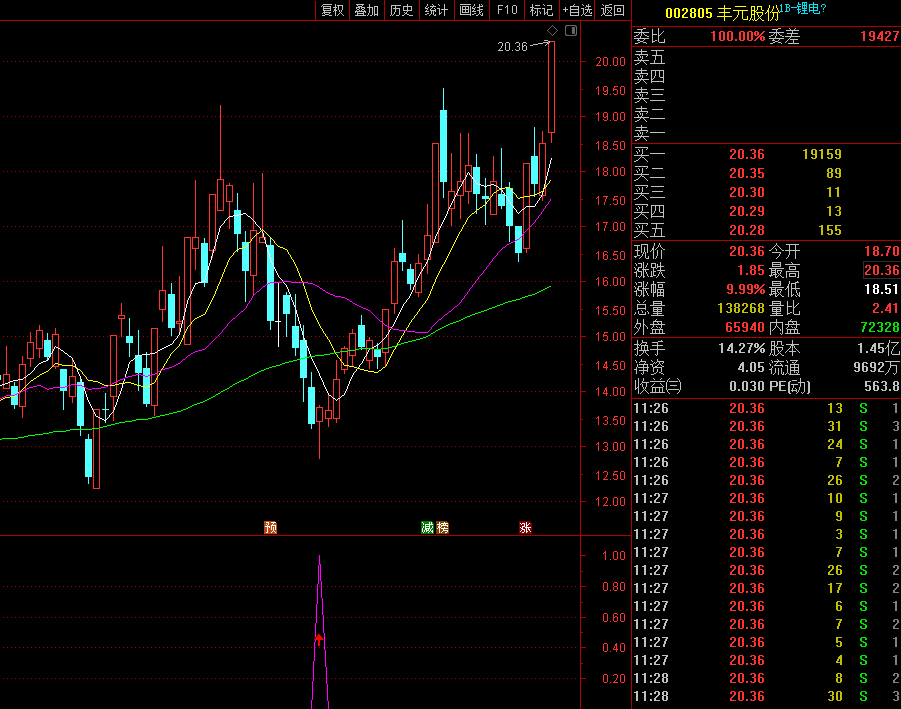The width and height of the screenshot is (901, 709).
Task: Click the 量比 2.41 value
Action: (x=885, y=309)
